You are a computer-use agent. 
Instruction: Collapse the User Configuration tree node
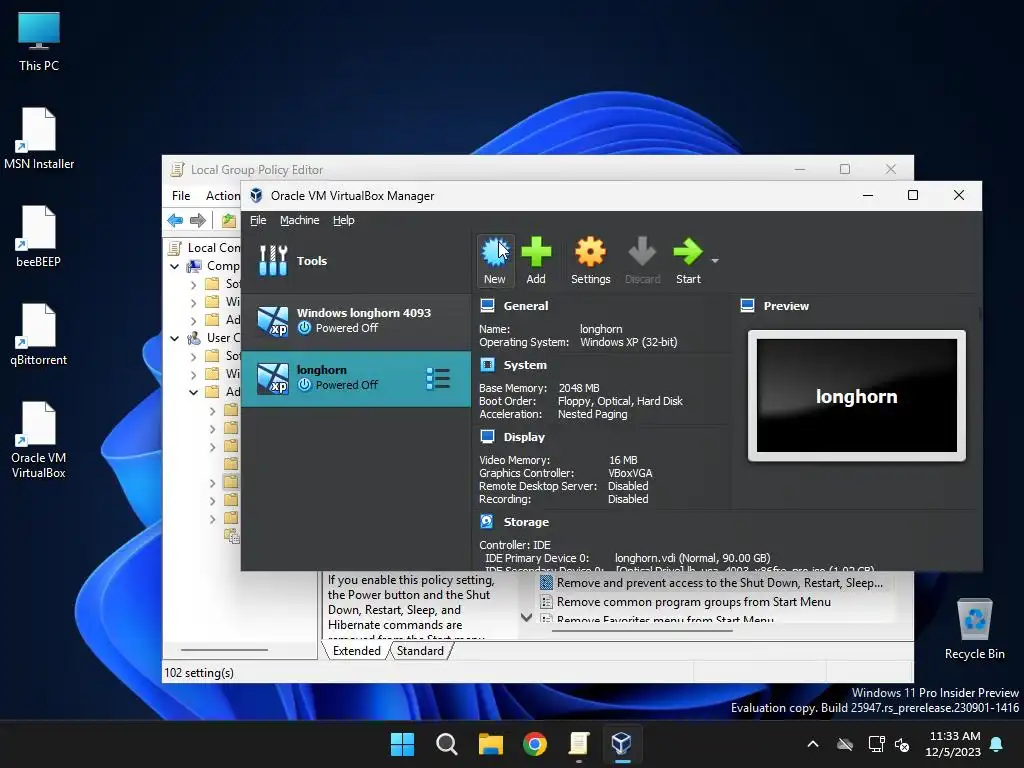(x=174, y=338)
